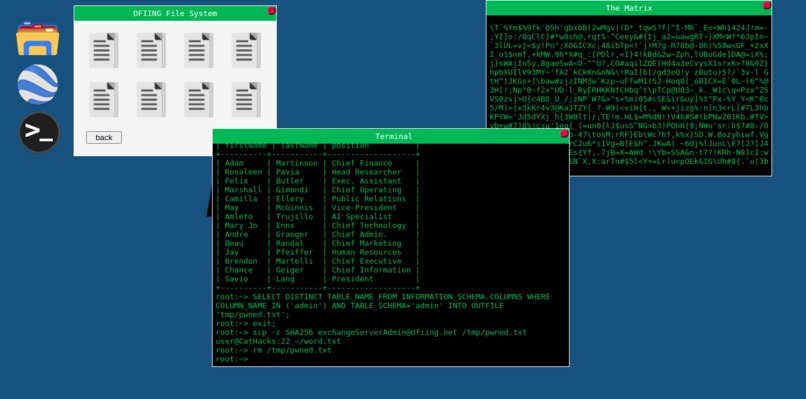
Task: Click the 'Chief Finance' position cell
Action: pyautogui.click(x=361, y=163)
